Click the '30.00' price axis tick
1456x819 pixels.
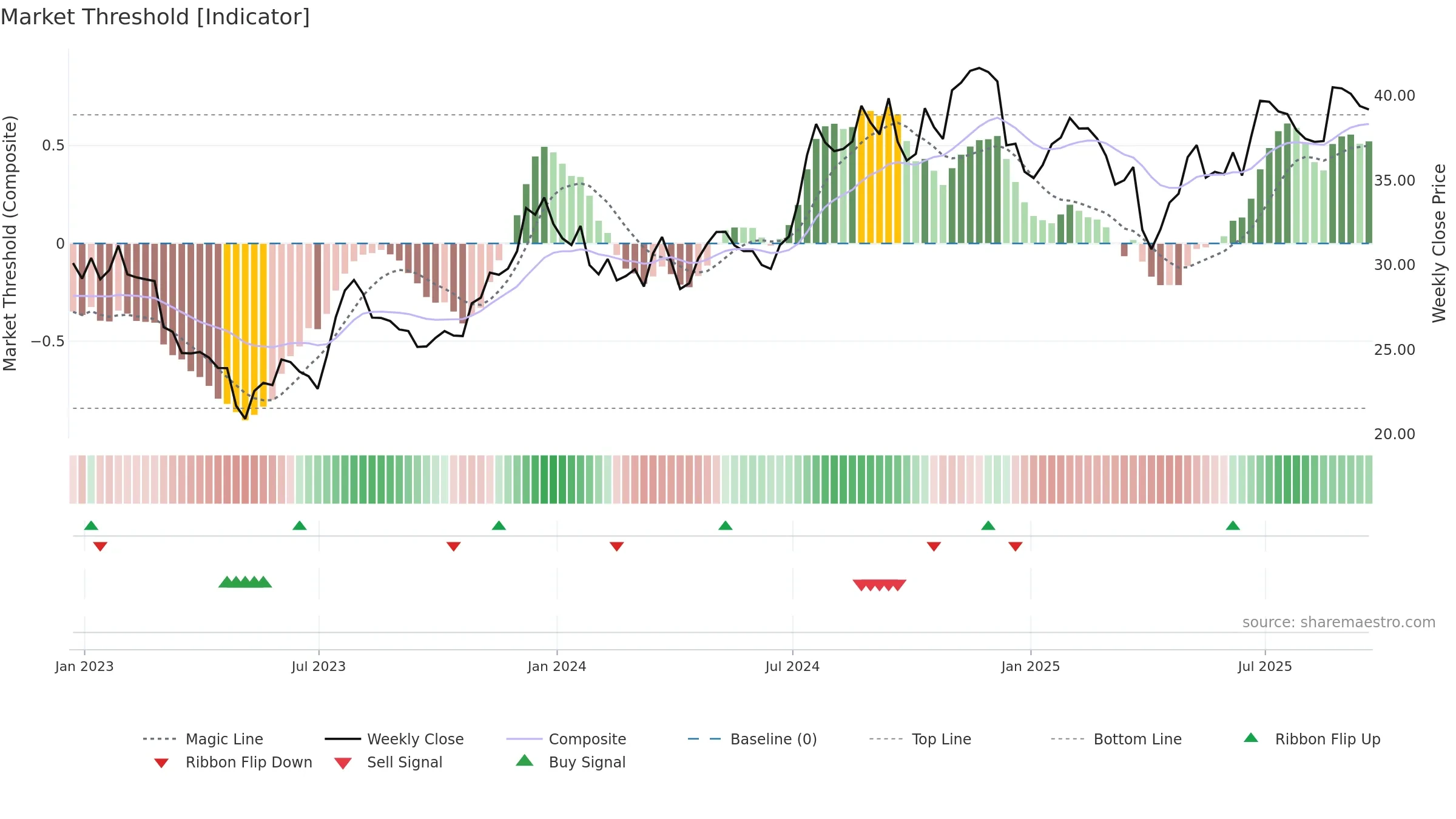(x=1394, y=265)
